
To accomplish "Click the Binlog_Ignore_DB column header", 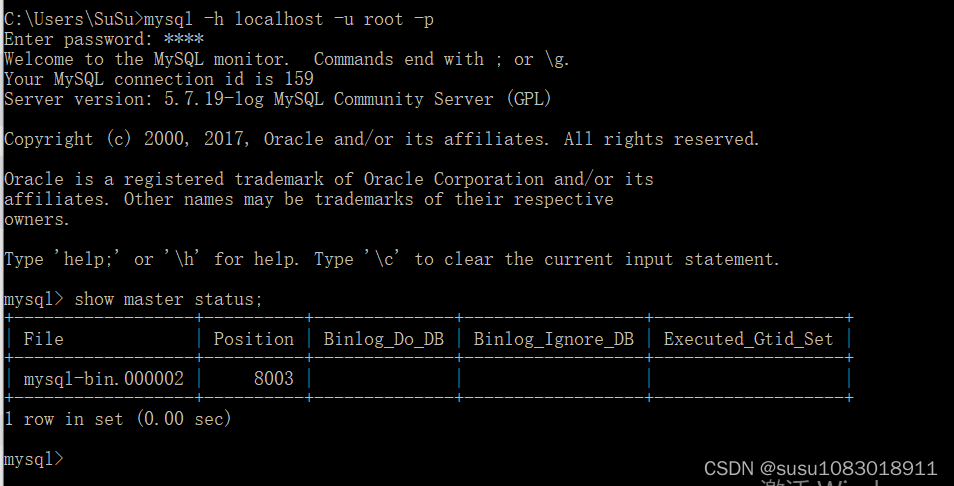I will pos(554,339).
